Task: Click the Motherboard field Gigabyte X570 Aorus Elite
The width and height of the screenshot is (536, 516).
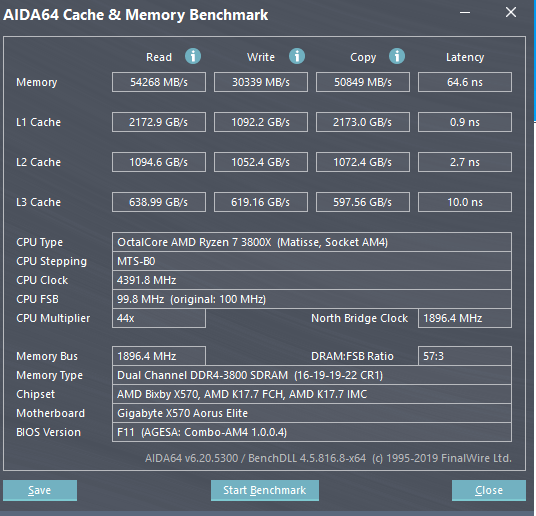Action: tap(312, 413)
